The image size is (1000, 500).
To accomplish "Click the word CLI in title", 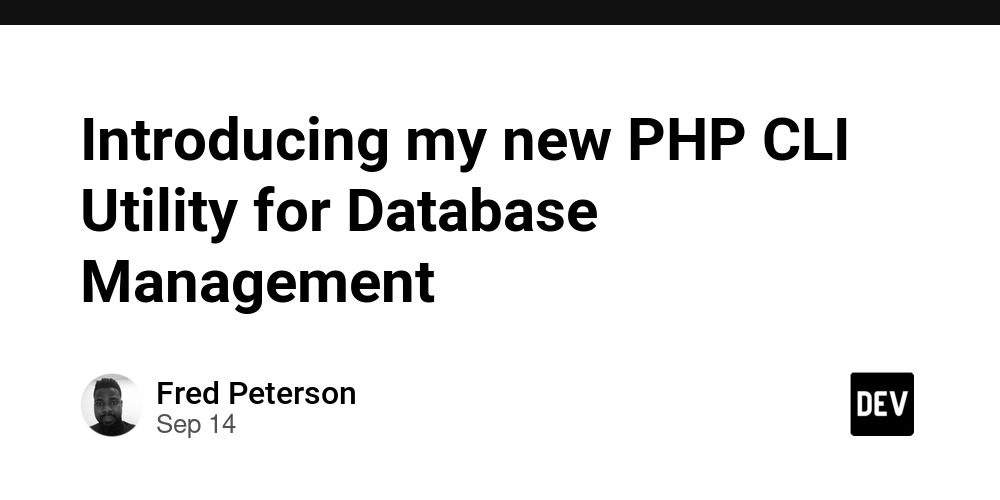I will point(805,140).
